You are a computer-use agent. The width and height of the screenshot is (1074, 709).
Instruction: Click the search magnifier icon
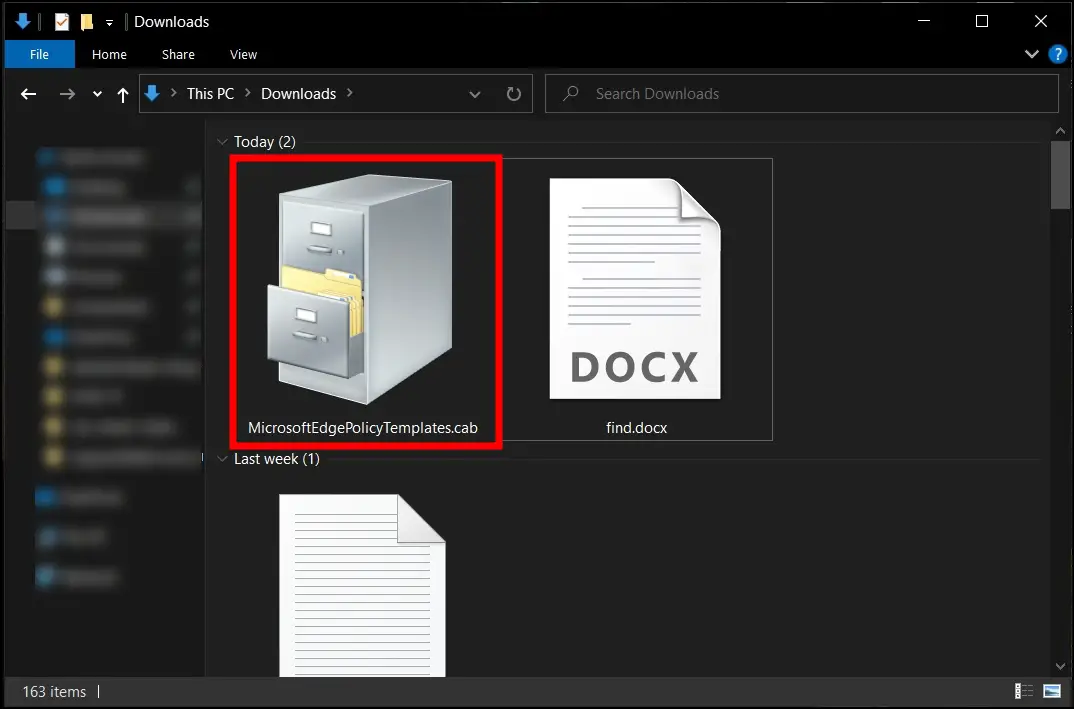[571, 93]
